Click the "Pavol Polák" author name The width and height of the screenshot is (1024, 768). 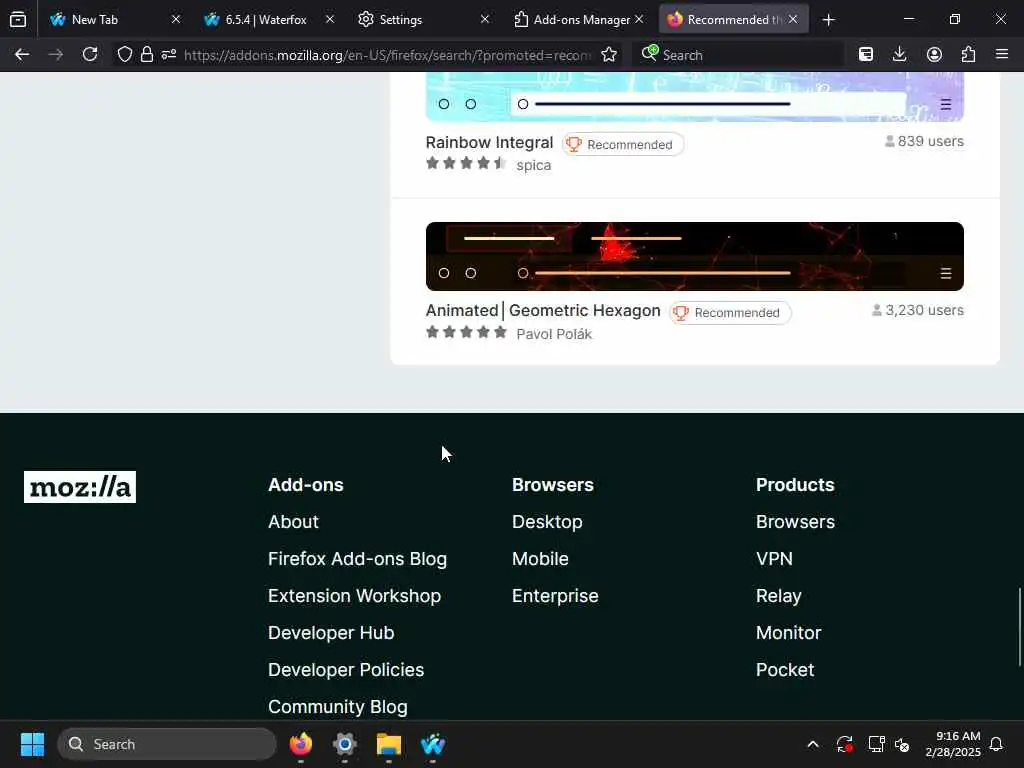[554, 334]
